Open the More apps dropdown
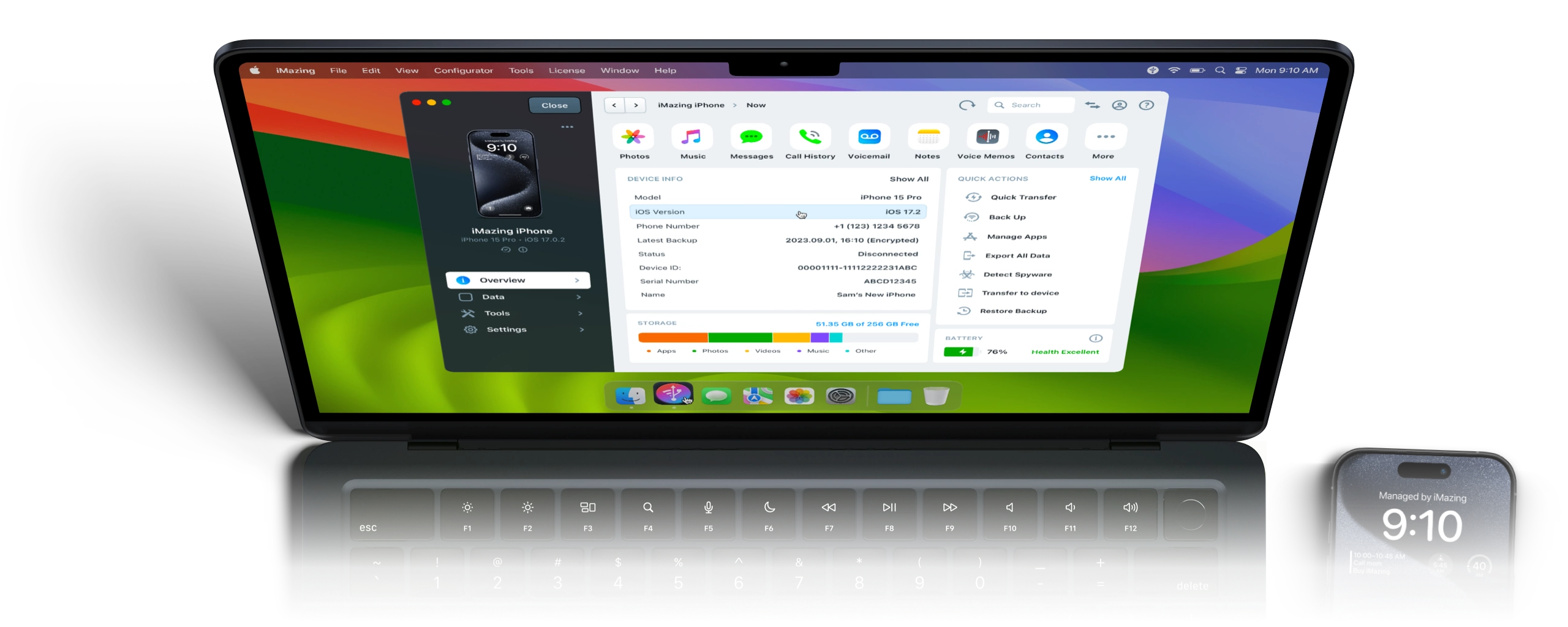This screenshot has height=627, width=1568. point(1105,137)
